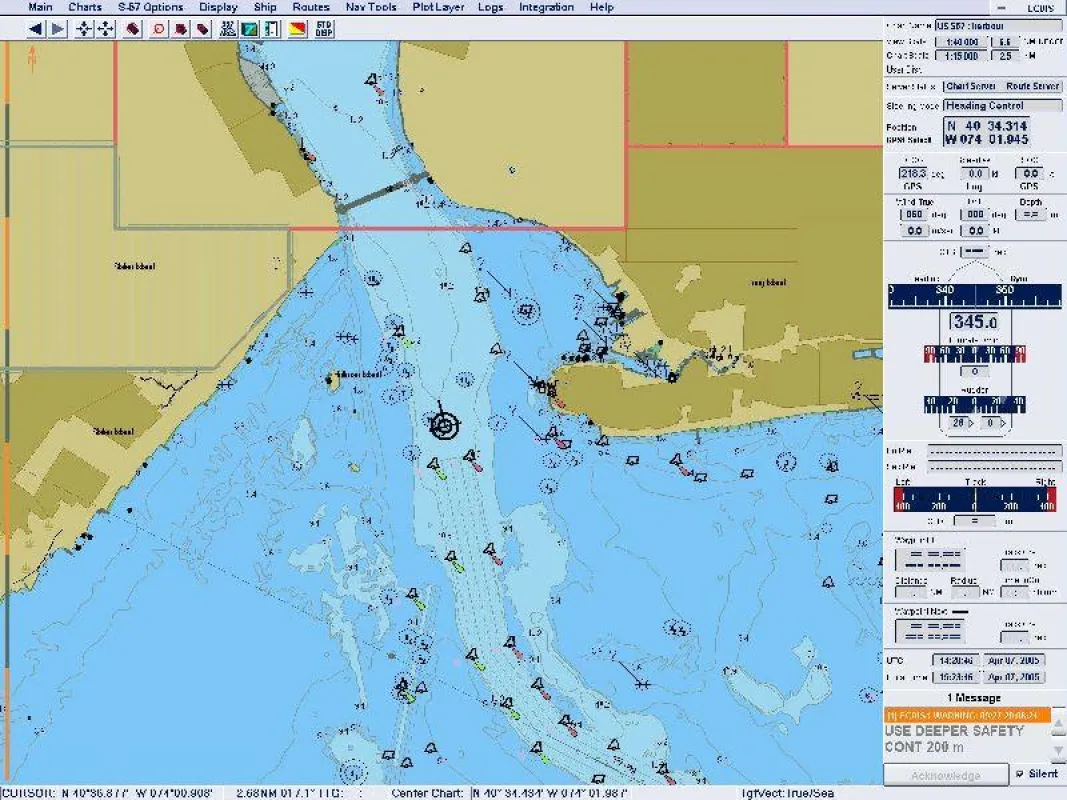1067x800 pixels.
Task: Open the Help menu
Action: 602,7
